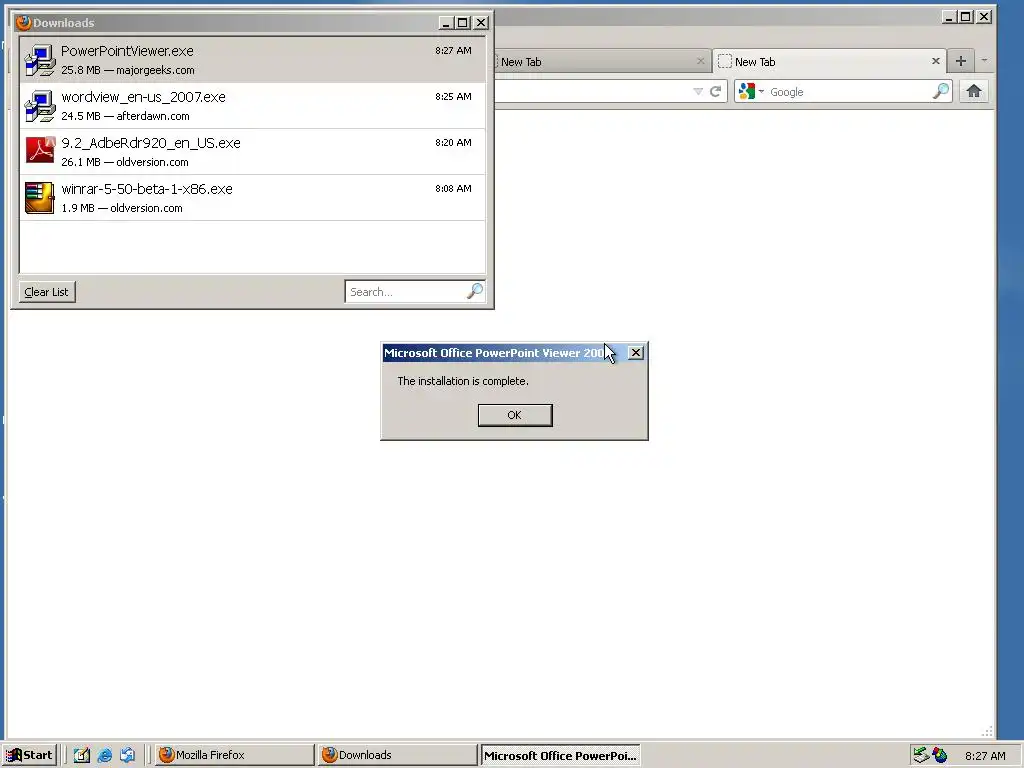Open the Google search engine dropdown

pyautogui.click(x=752, y=91)
